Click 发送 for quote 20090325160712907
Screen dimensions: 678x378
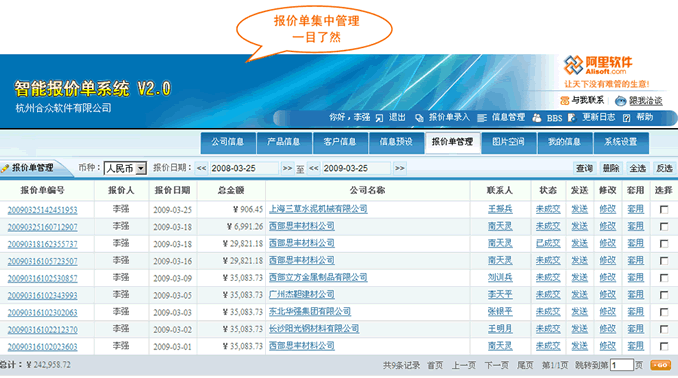(579, 226)
